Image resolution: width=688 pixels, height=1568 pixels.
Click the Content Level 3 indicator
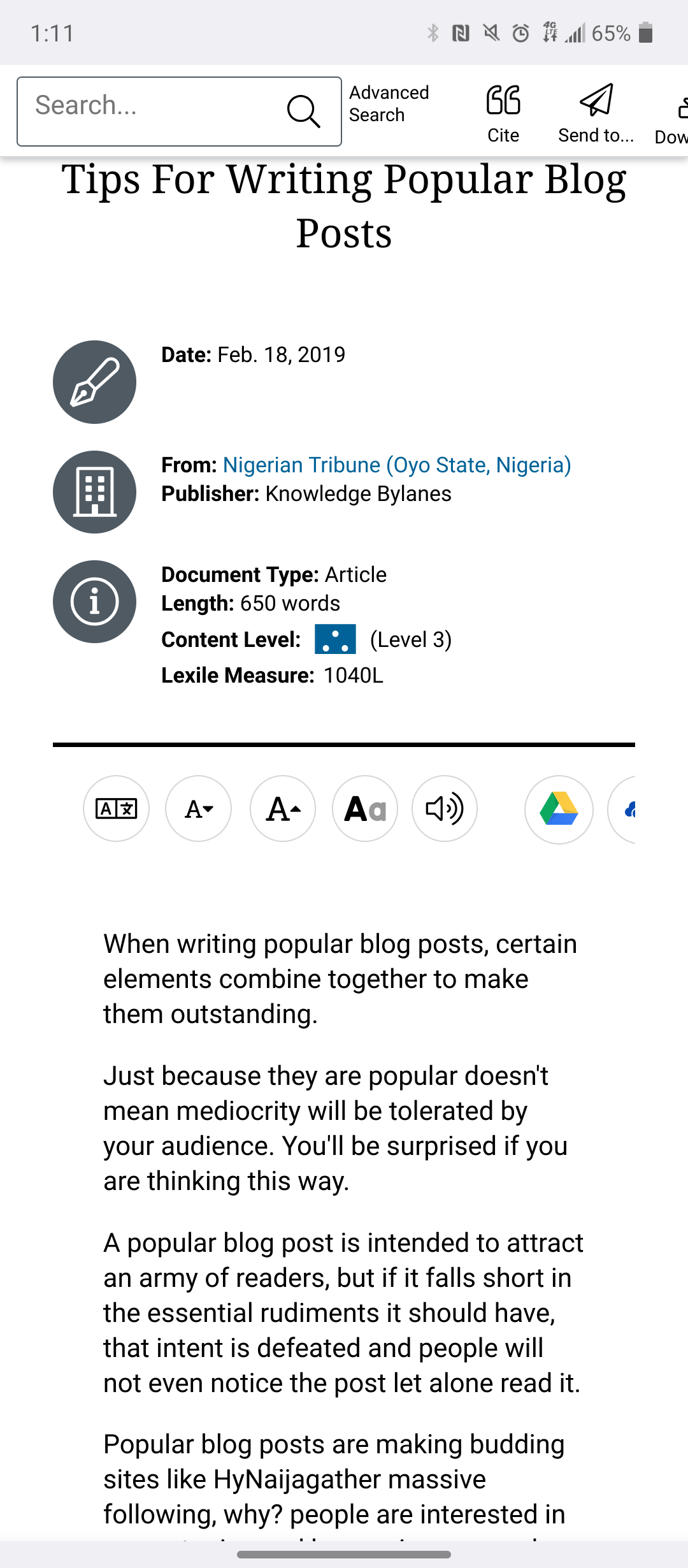click(335, 639)
